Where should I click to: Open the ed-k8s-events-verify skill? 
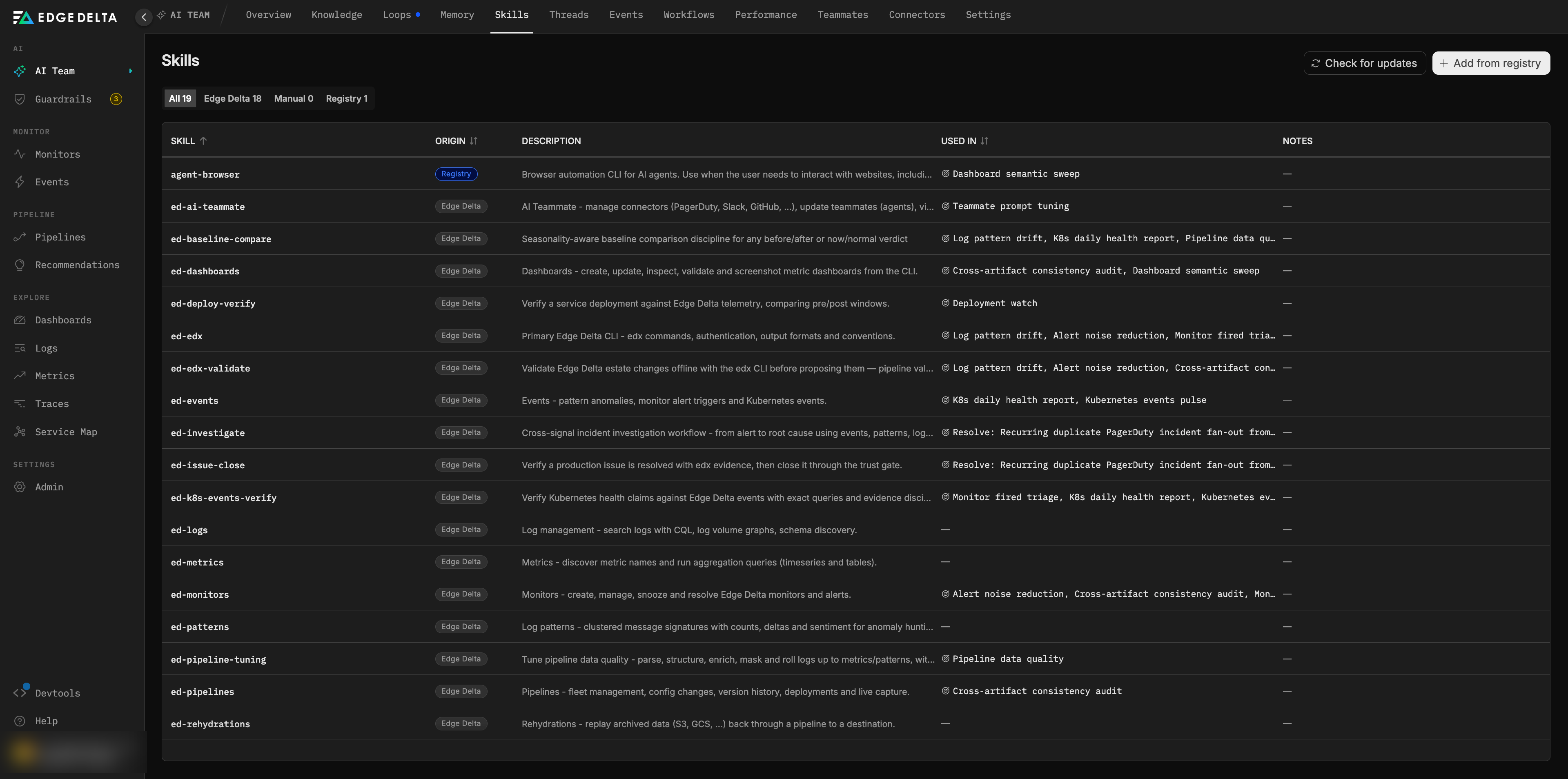(x=223, y=498)
